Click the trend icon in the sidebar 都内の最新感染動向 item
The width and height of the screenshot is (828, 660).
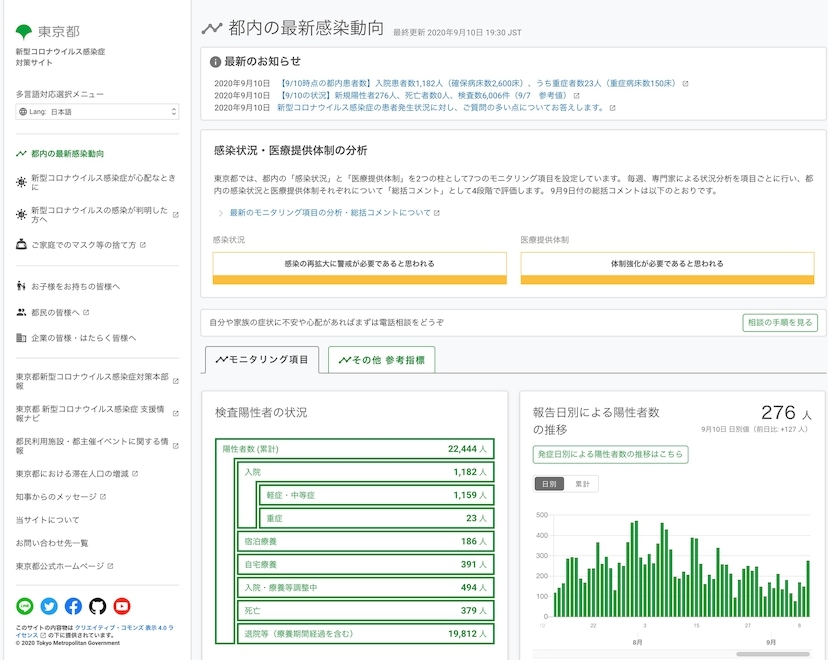[x=21, y=154]
